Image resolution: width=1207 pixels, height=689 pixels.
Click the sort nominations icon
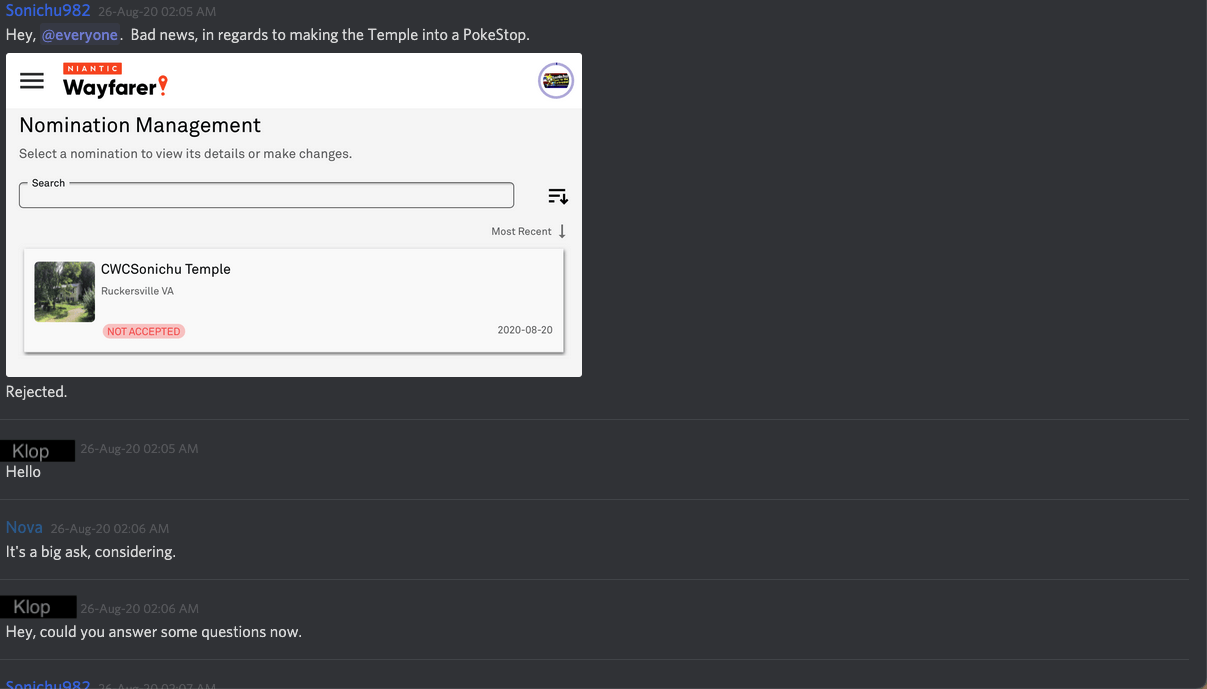tap(557, 196)
